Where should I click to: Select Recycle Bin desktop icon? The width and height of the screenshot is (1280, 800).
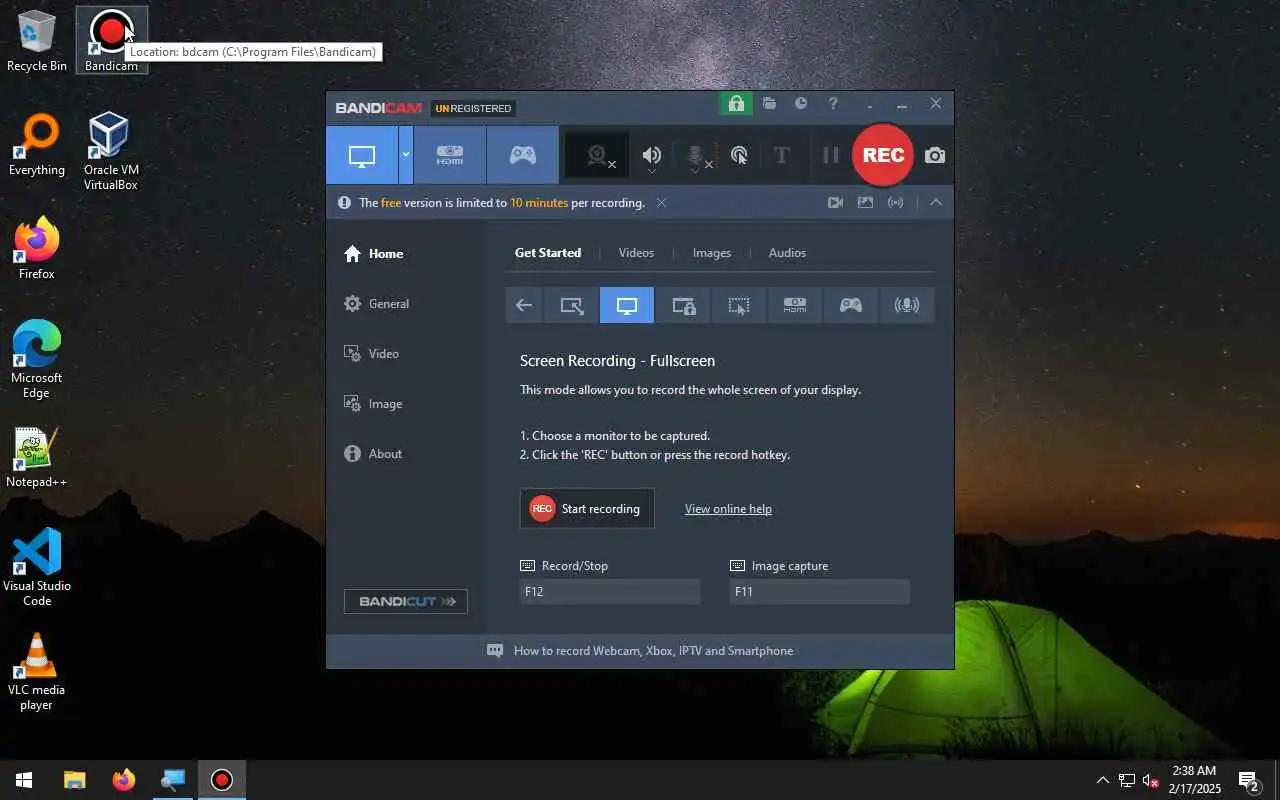point(37,40)
